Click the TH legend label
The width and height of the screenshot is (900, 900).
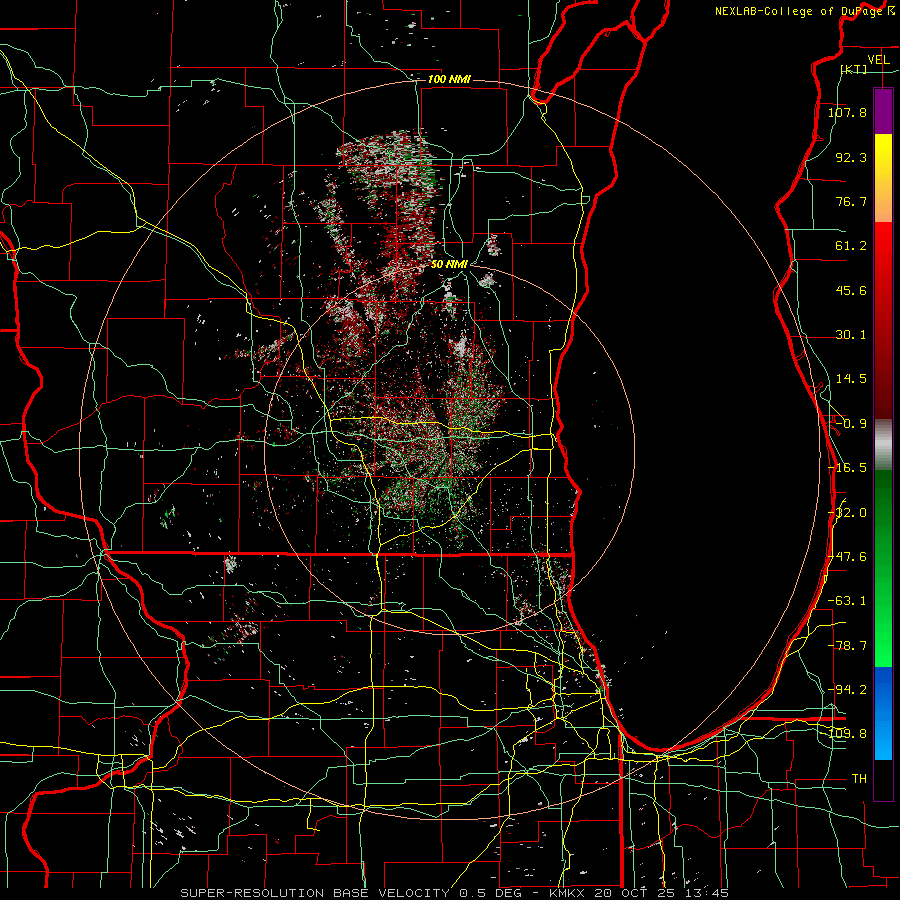pos(859,779)
